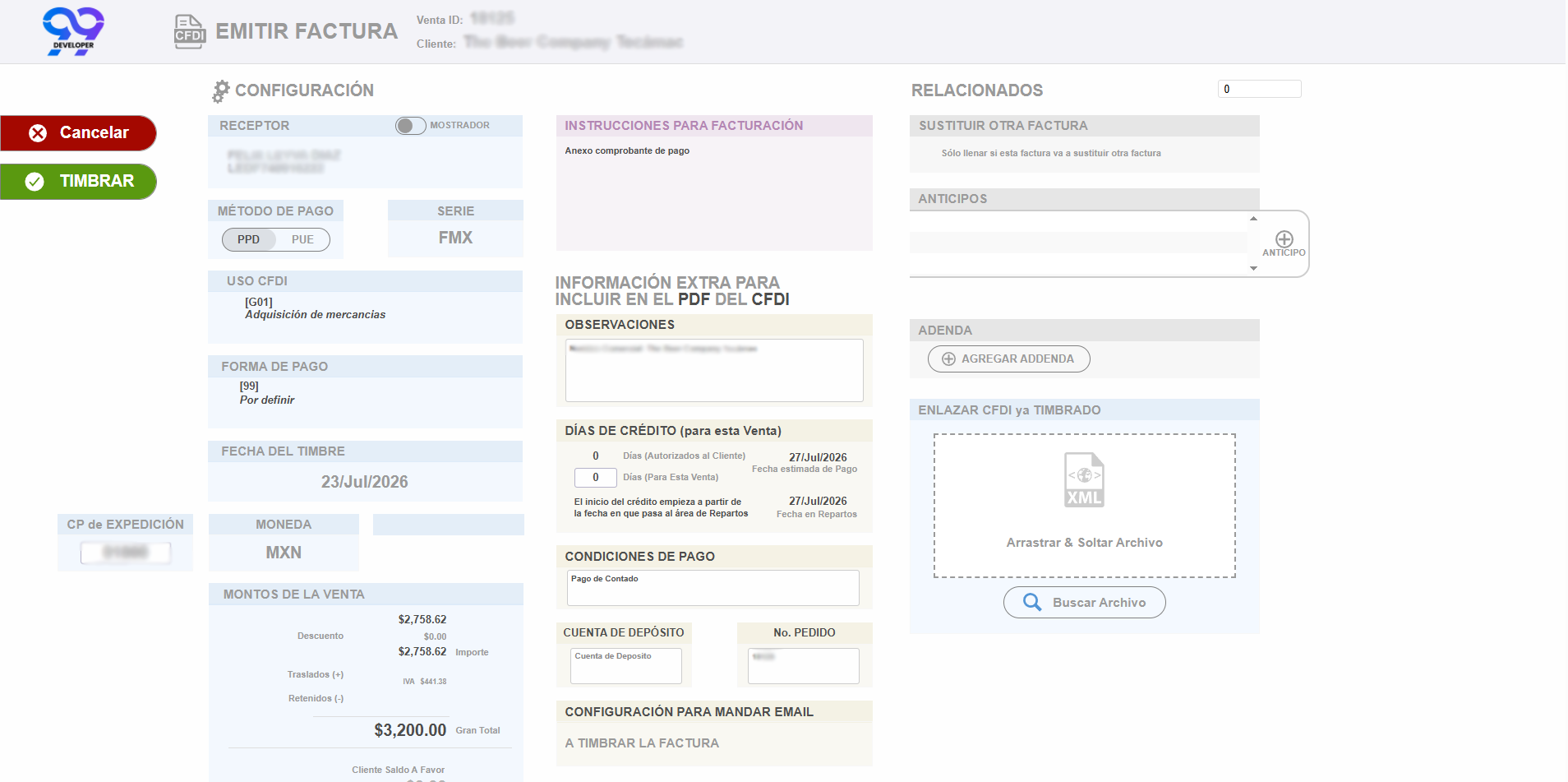Click the Cuenta de Depósito field
This screenshot has height=782, width=1568.
[626, 666]
